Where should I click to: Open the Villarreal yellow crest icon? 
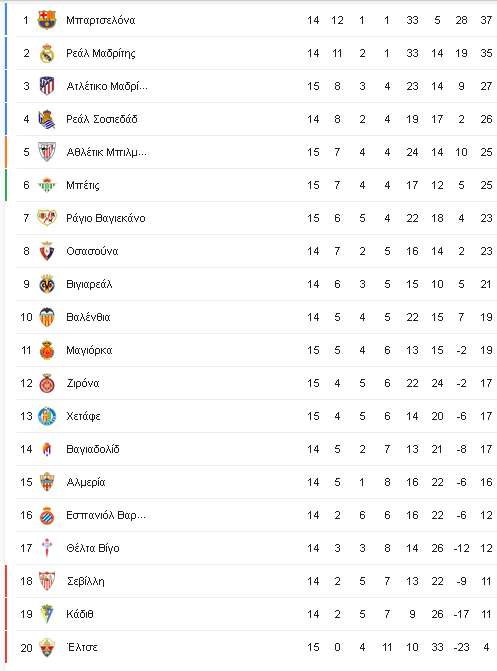[47, 284]
